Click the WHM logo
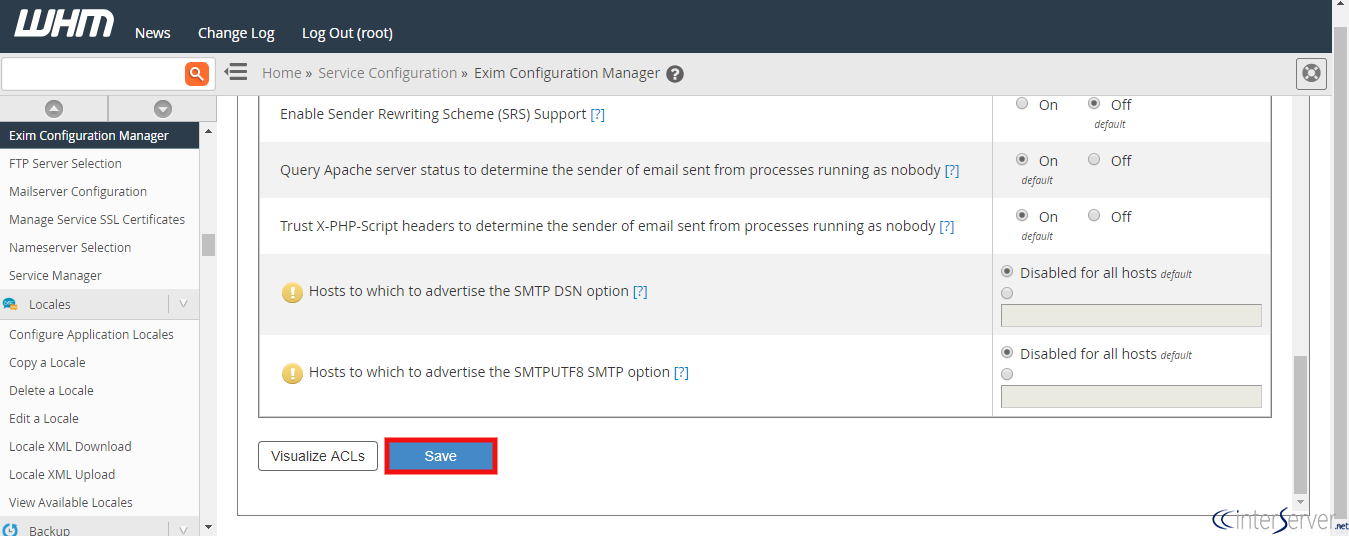 (64, 25)
